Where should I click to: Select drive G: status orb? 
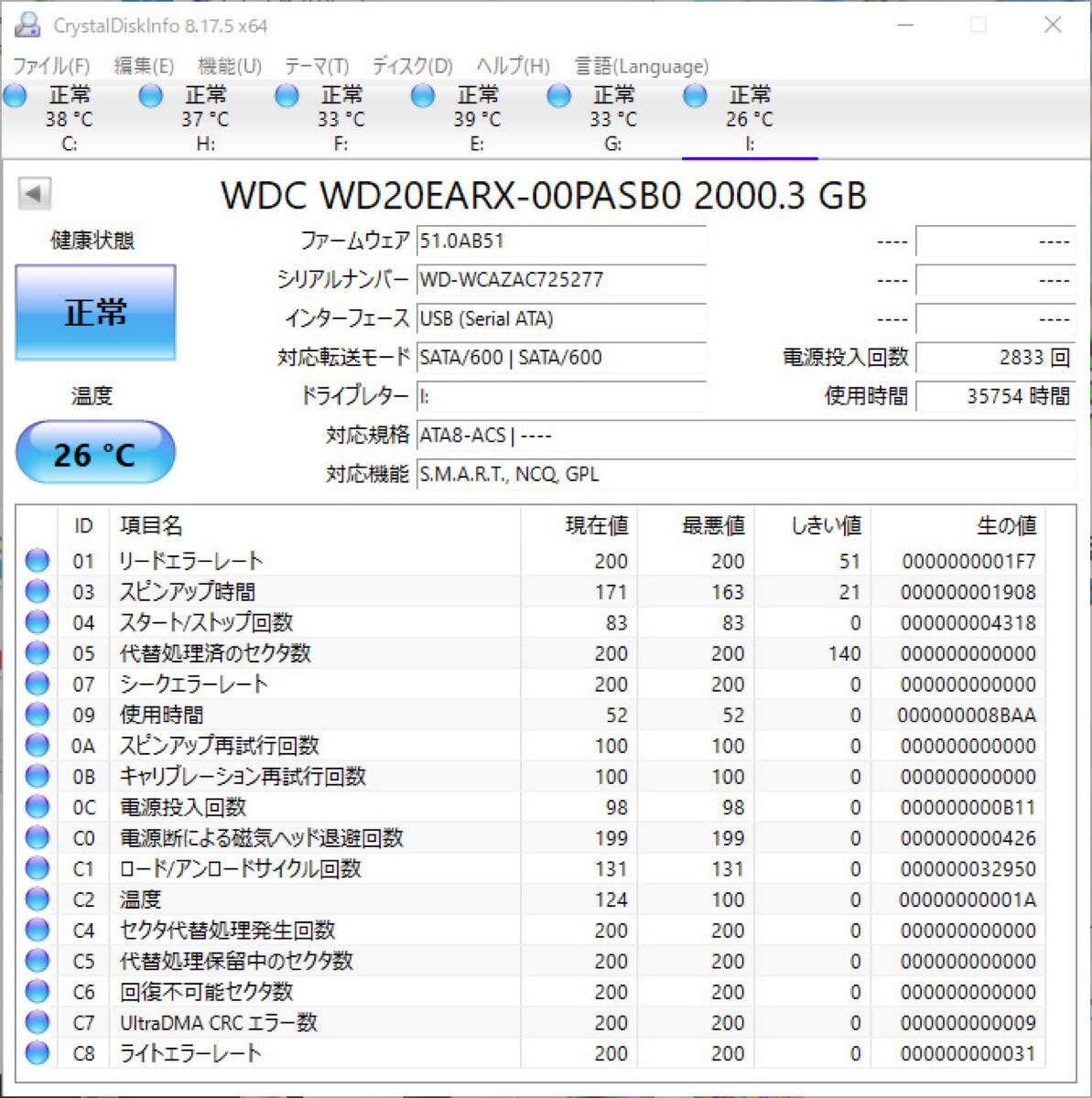click(x=558, y=95)
